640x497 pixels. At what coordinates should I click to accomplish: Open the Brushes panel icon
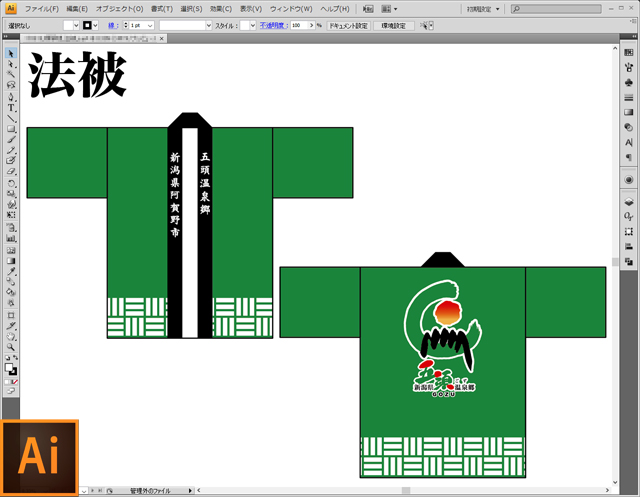[x=629, y=68]
